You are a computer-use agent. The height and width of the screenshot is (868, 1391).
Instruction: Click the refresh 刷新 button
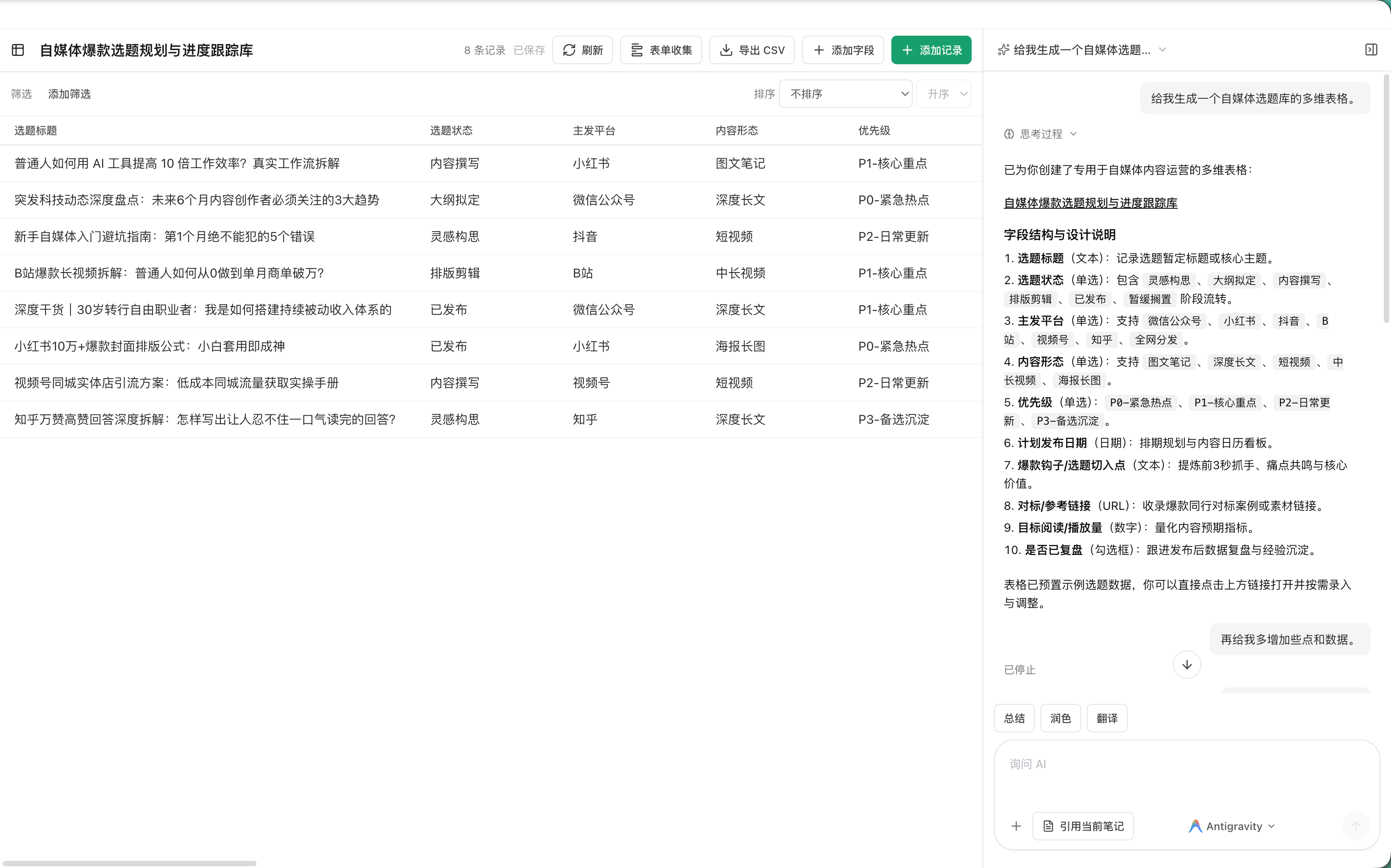click(x=582, y=50)
